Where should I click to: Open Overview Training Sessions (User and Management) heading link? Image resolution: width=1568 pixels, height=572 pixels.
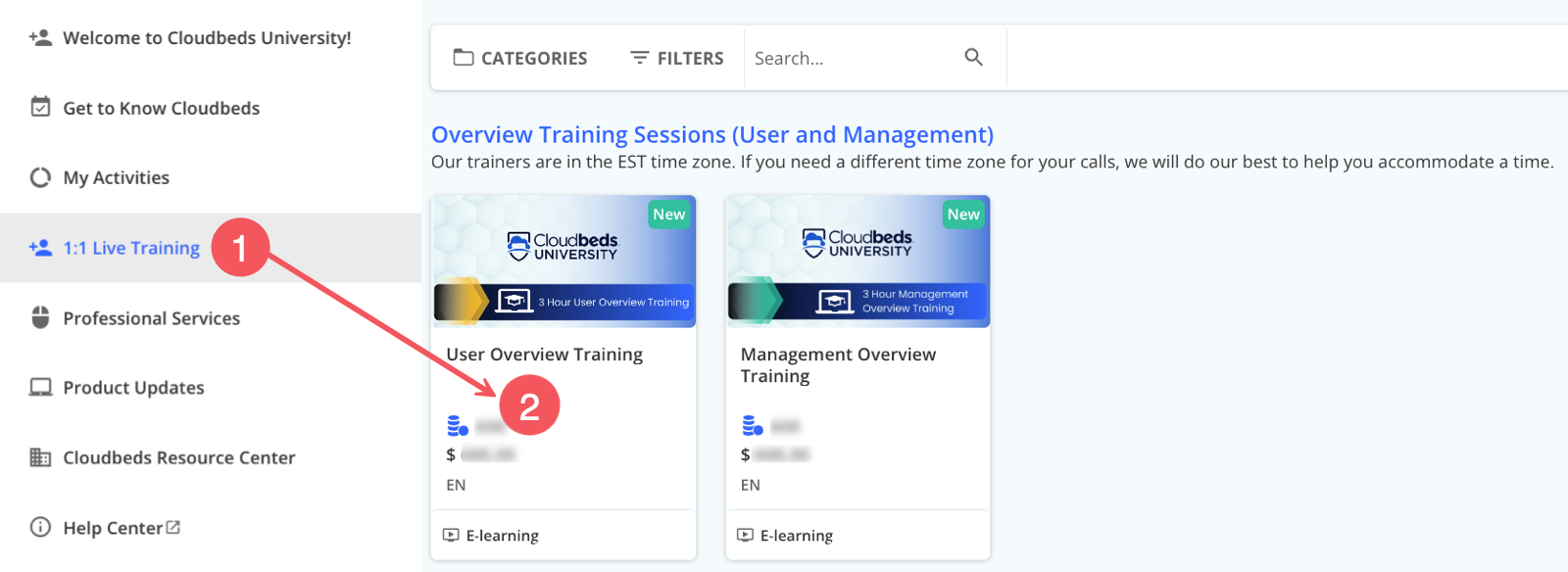[x=712, y=134]
